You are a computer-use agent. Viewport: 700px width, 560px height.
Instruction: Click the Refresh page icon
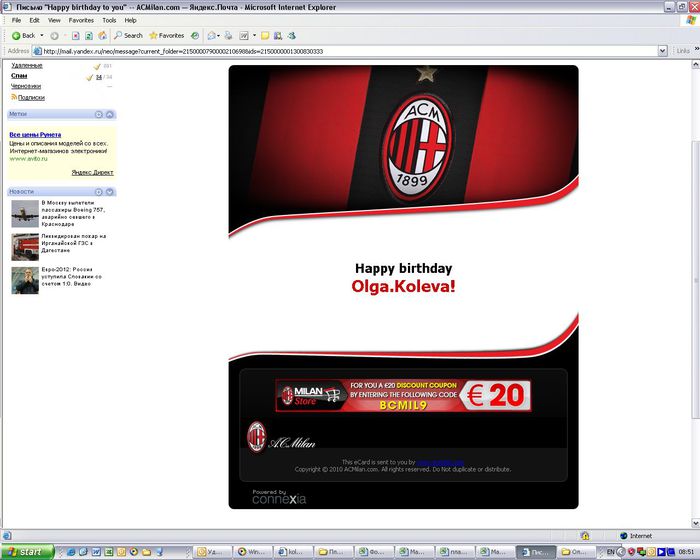89,36
